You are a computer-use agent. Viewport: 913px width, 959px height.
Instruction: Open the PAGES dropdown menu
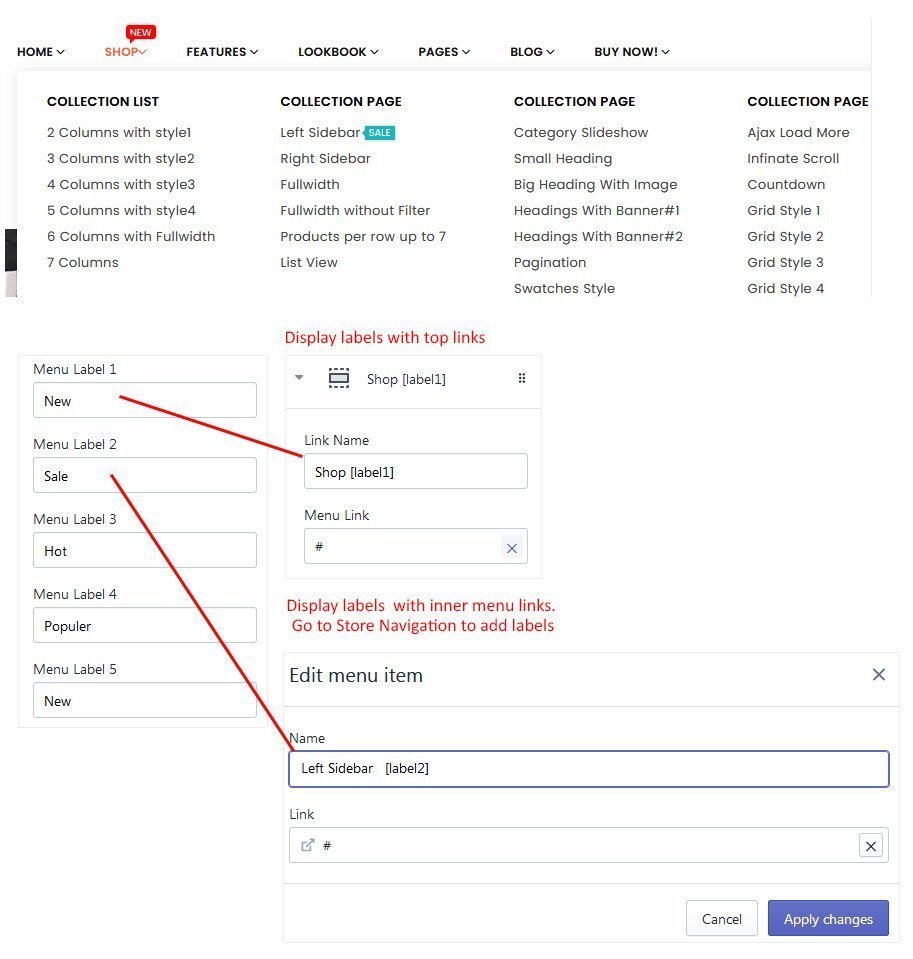(444, 52)
